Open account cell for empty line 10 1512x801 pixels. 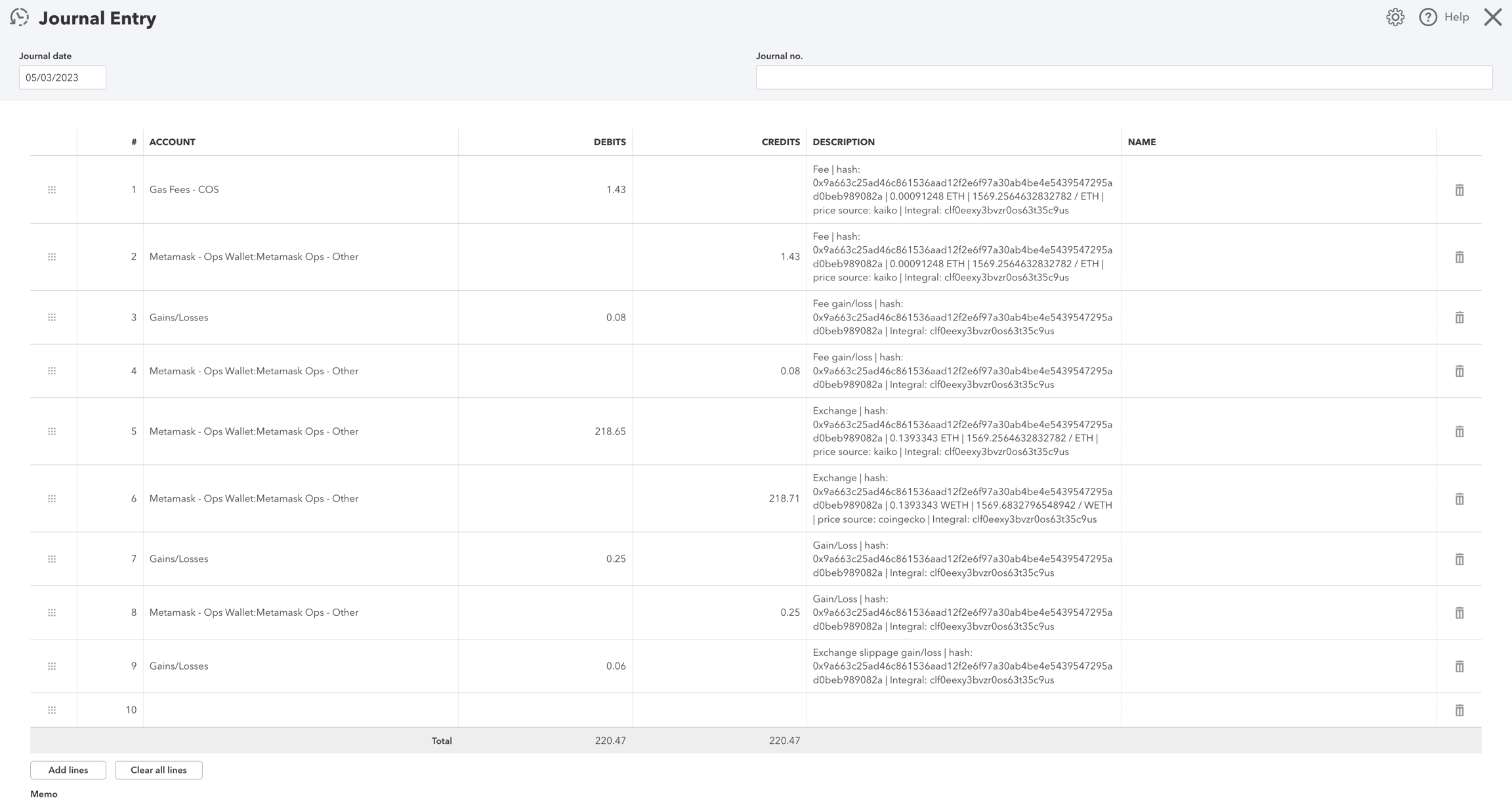pos(300,710)
